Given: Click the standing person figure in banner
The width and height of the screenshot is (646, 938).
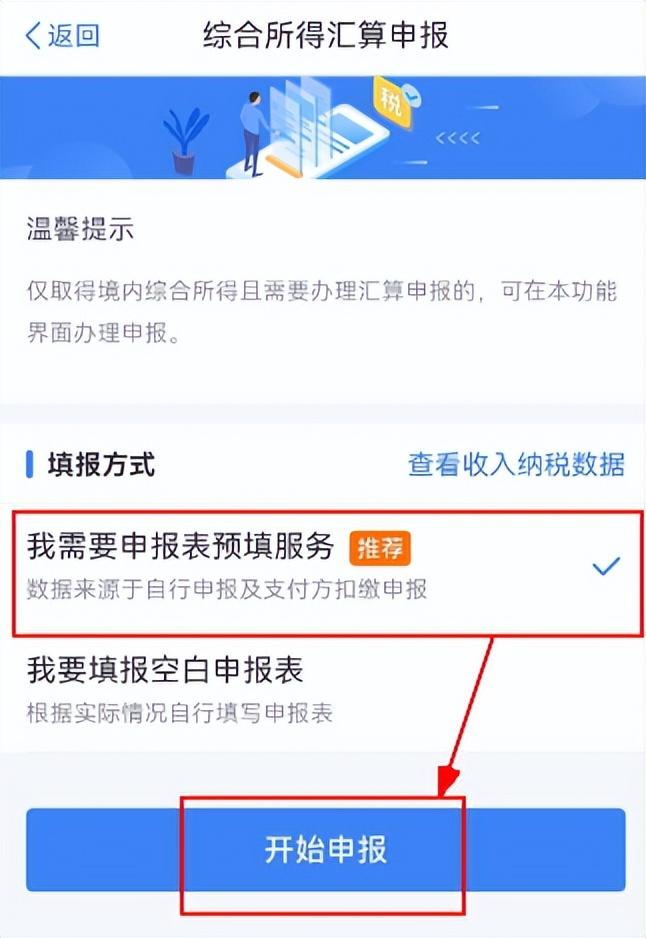Looking at the screenshot, I should [253, 133].
